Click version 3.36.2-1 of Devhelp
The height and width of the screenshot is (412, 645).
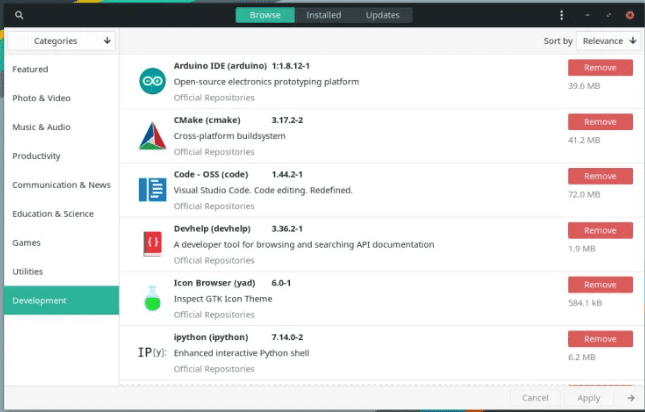click(x=287, y=229)
